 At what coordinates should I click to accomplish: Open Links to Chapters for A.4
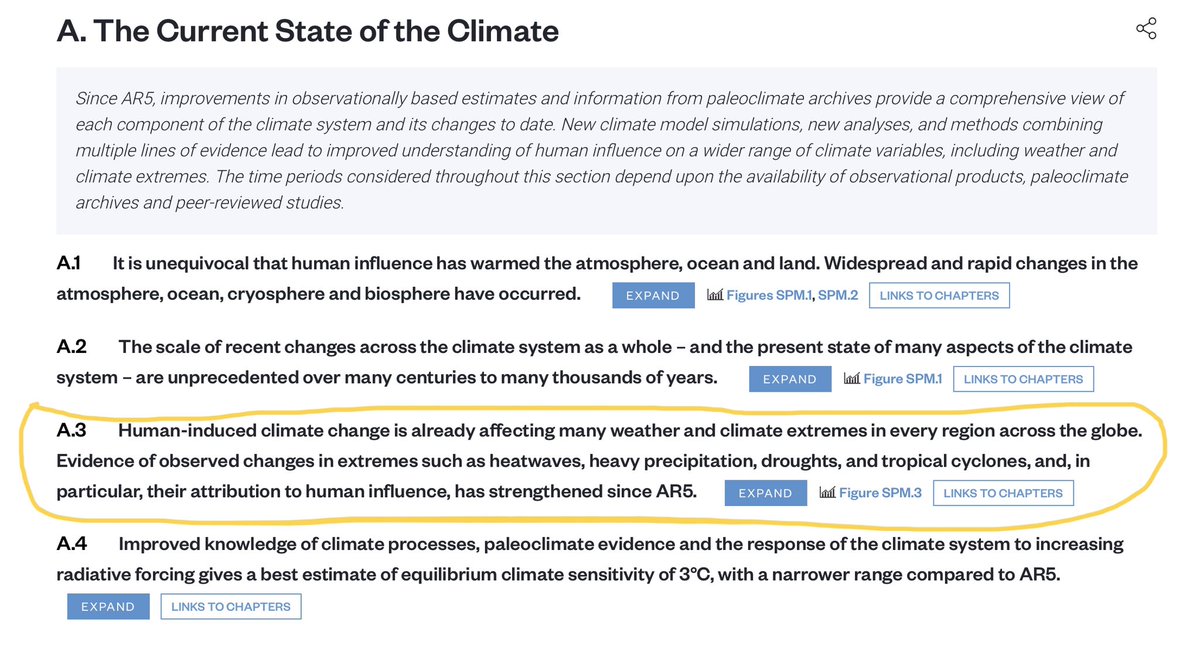pos(231,606)
